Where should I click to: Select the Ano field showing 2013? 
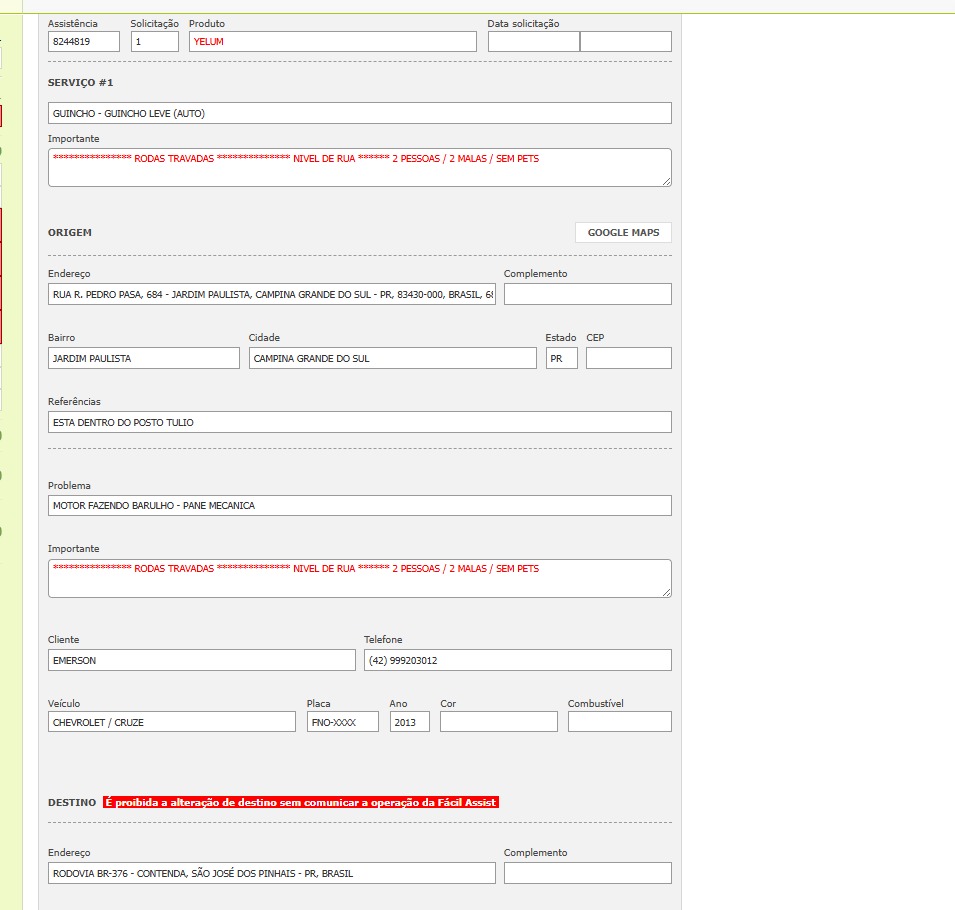click(410, 722)
